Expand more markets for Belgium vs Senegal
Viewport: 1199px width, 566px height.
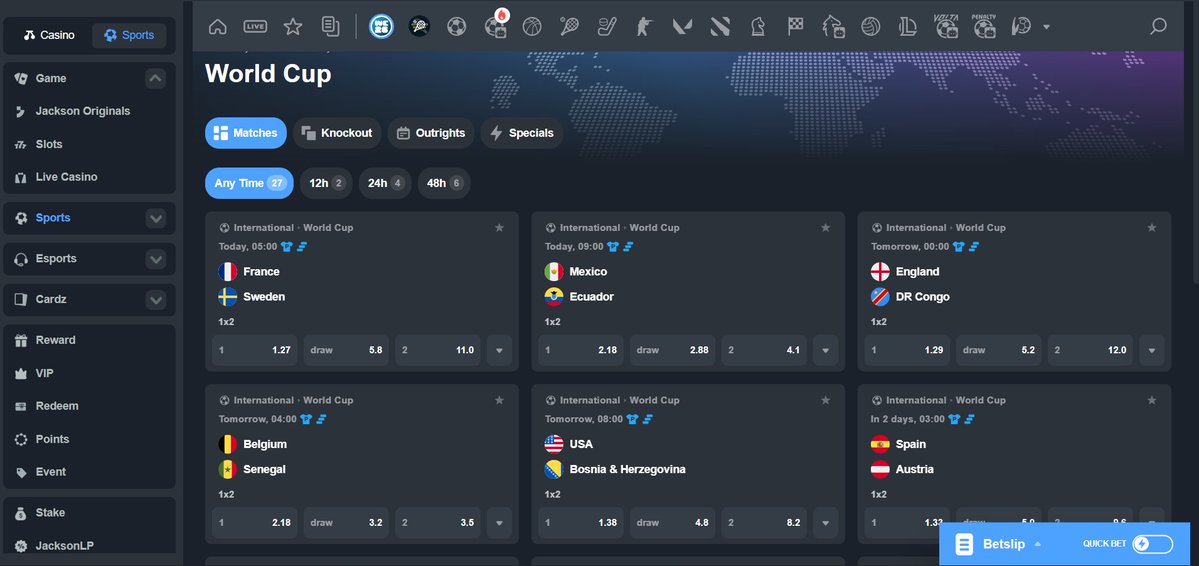[x=499, y=522]
